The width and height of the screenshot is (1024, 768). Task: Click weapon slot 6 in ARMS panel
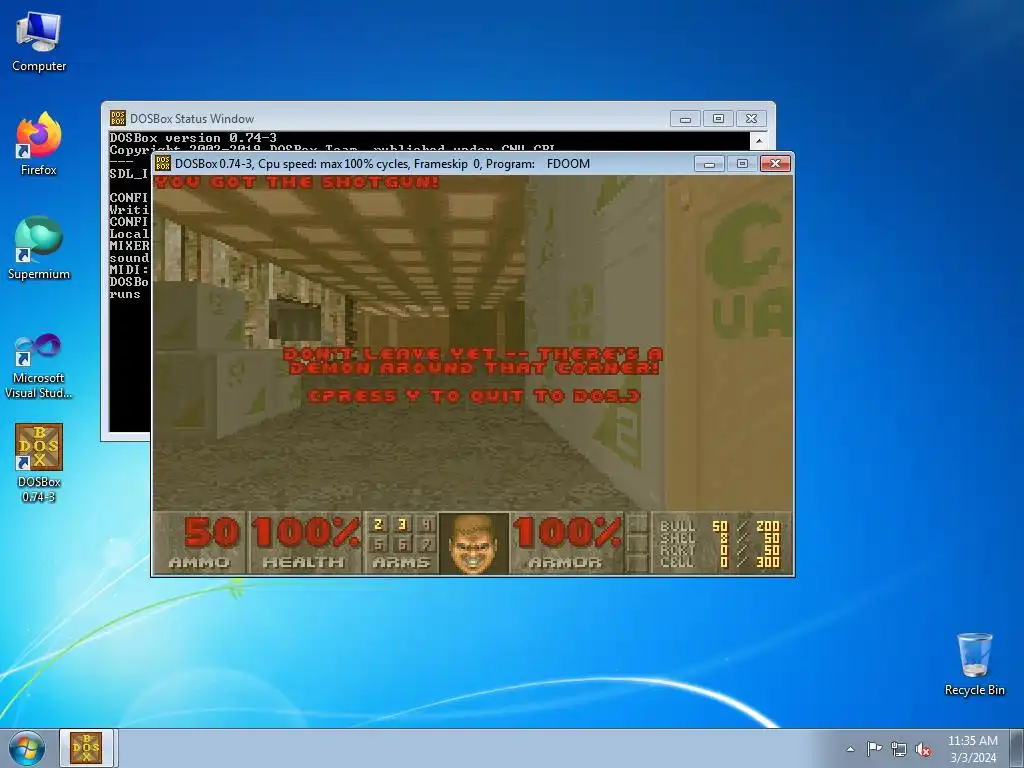[x=402, y=543]
